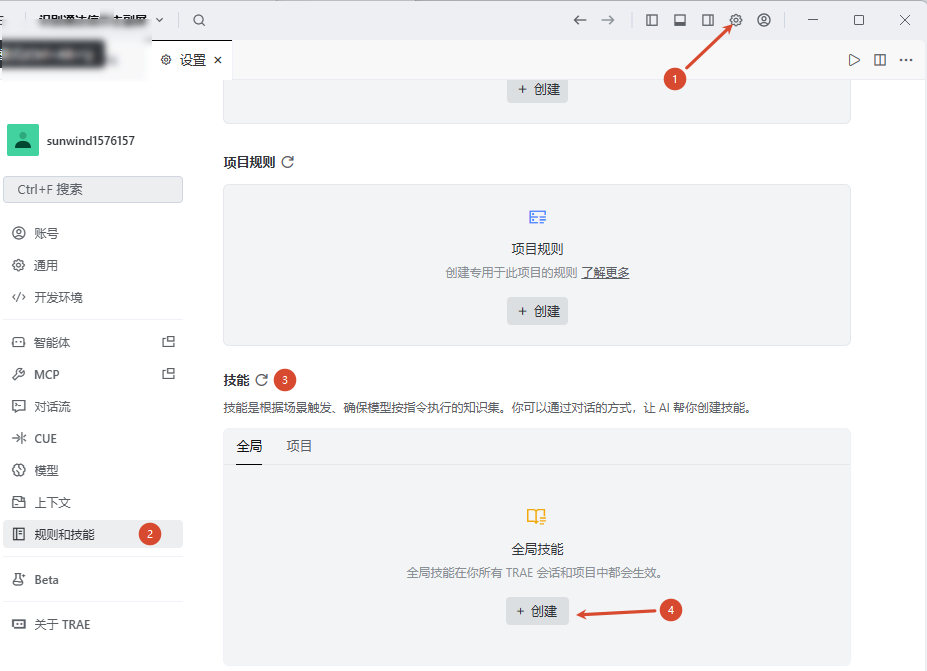Switch to the 全局 skills tab
Image resolution: width=927 pixels, height=671 pixels.
(249, 446)
